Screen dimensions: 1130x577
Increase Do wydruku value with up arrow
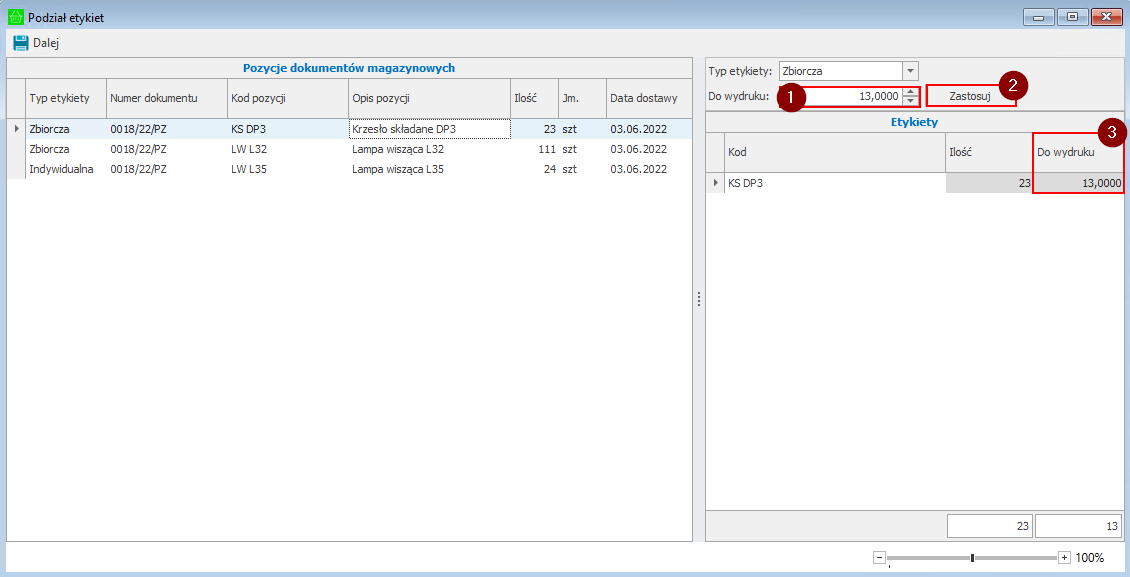tap(910, 92)
